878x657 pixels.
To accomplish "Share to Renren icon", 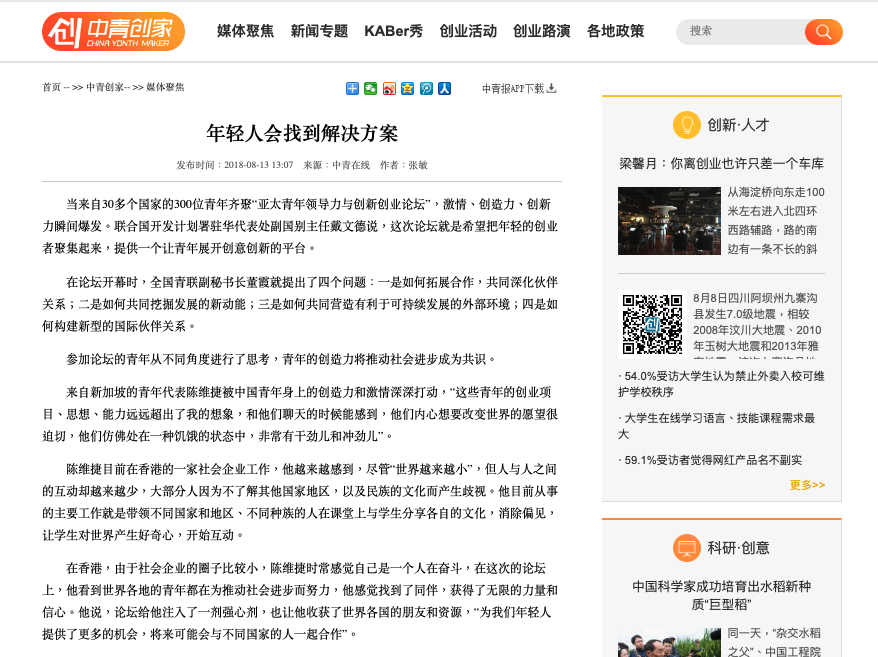I will click(444, 88).
